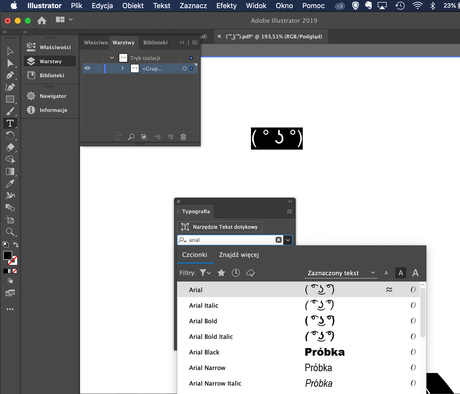Select the Blend tool
This screenshot has height=394, width=460.
pyautogui.click(x=10, y=208)
